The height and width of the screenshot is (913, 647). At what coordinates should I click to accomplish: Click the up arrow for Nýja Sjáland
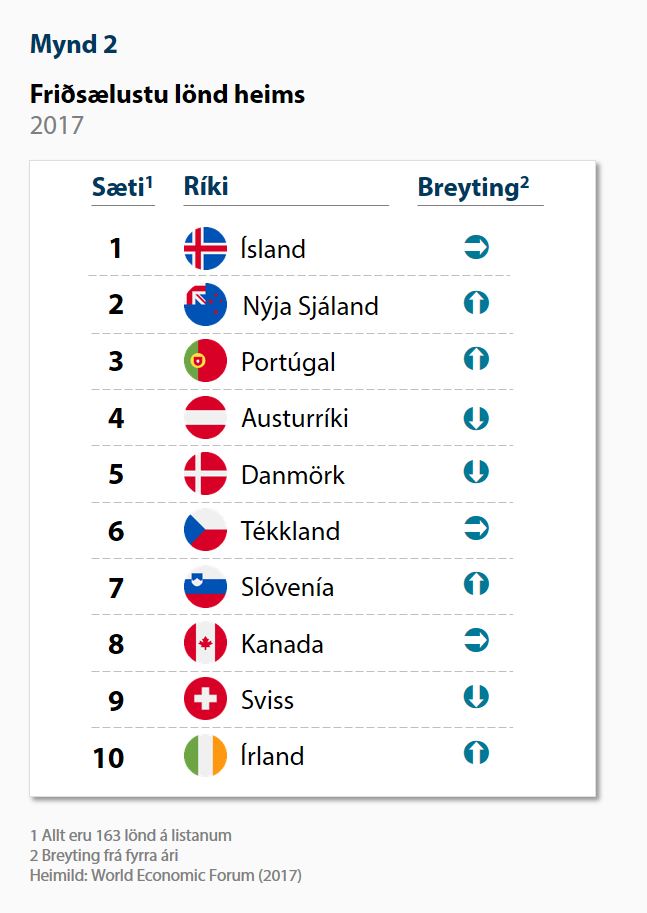(x=476, y=303)
